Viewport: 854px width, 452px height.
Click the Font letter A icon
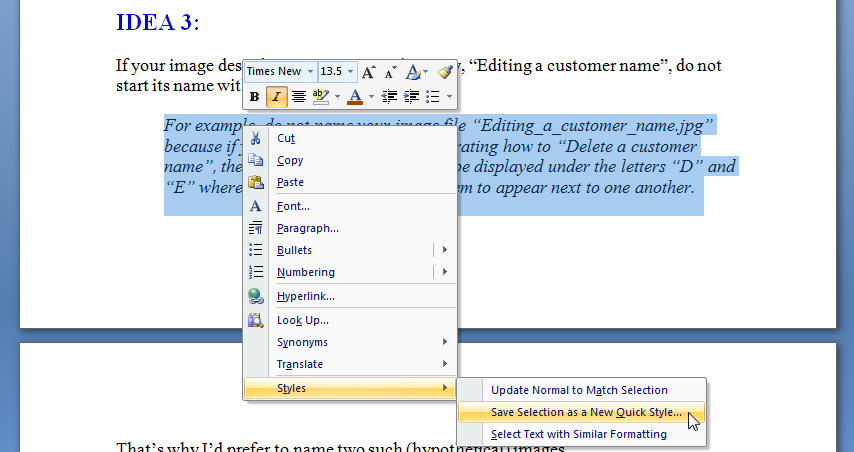pos(255,206)
